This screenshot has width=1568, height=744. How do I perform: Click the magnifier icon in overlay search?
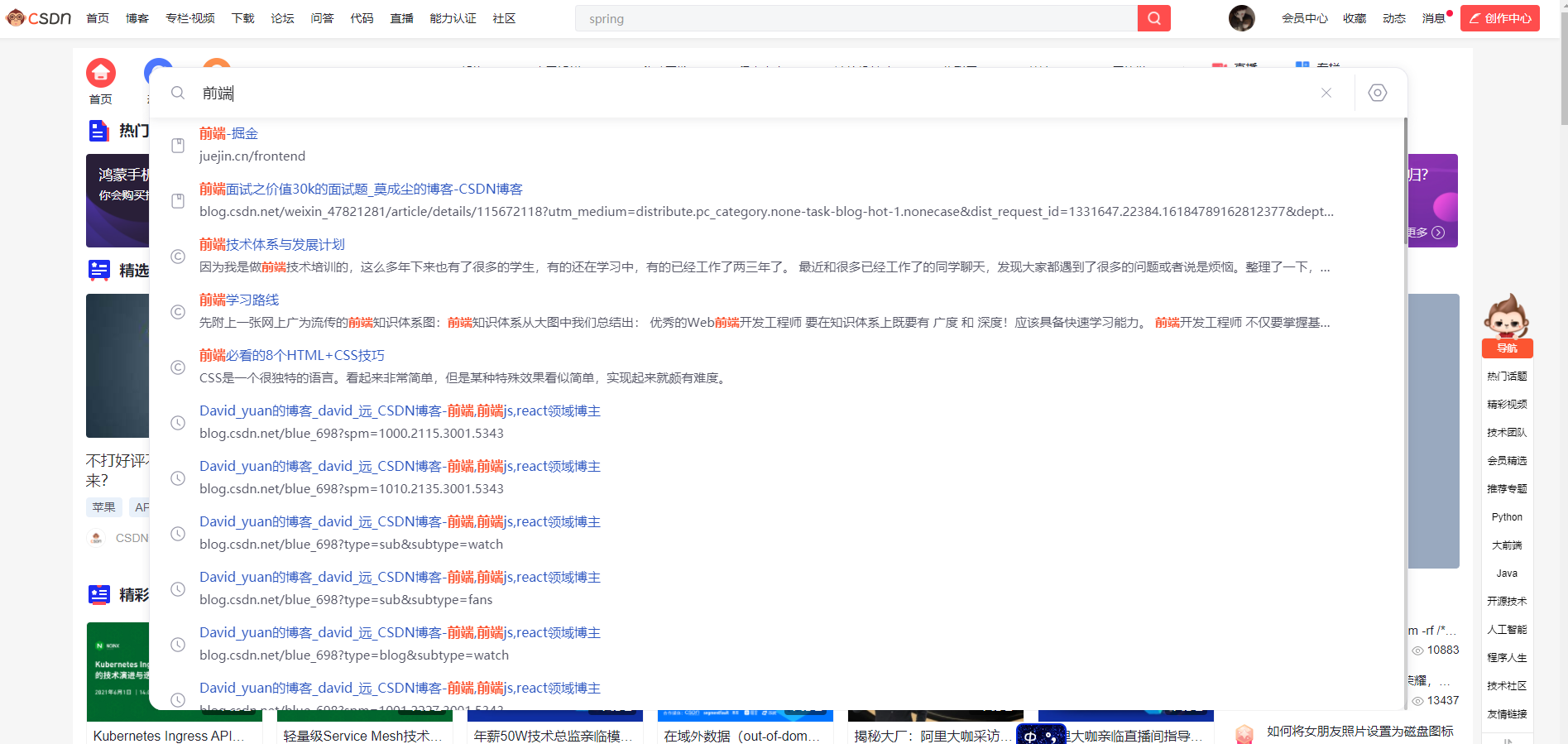(178, 93)
